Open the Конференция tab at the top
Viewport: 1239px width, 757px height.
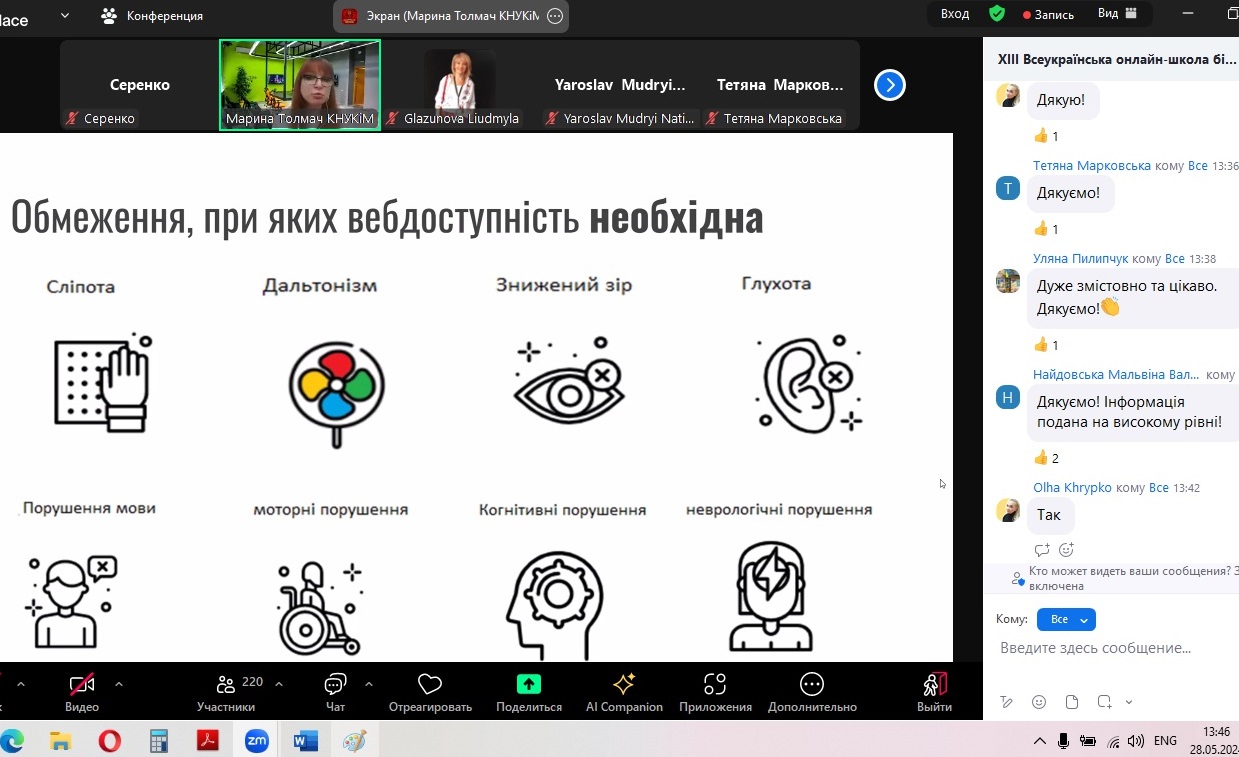(x=152, y=16)
